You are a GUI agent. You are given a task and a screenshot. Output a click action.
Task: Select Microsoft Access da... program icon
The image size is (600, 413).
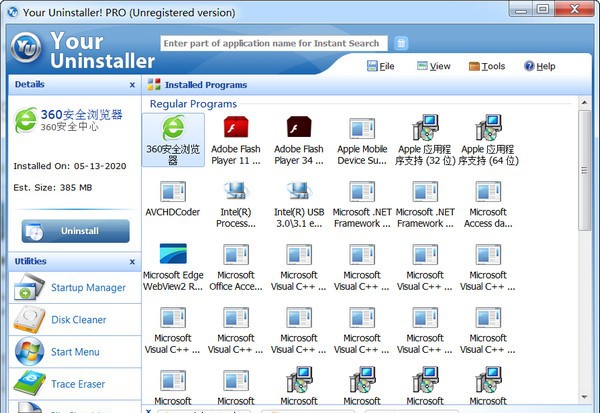(x=488, y=191)
